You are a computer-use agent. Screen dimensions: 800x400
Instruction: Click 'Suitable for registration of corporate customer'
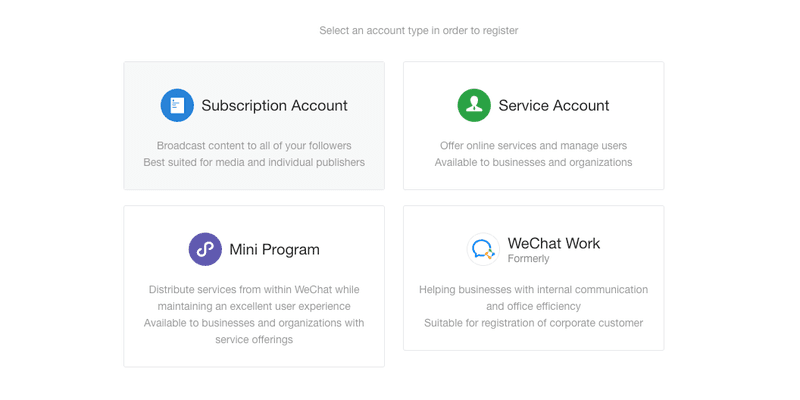[x=533, y=323]
